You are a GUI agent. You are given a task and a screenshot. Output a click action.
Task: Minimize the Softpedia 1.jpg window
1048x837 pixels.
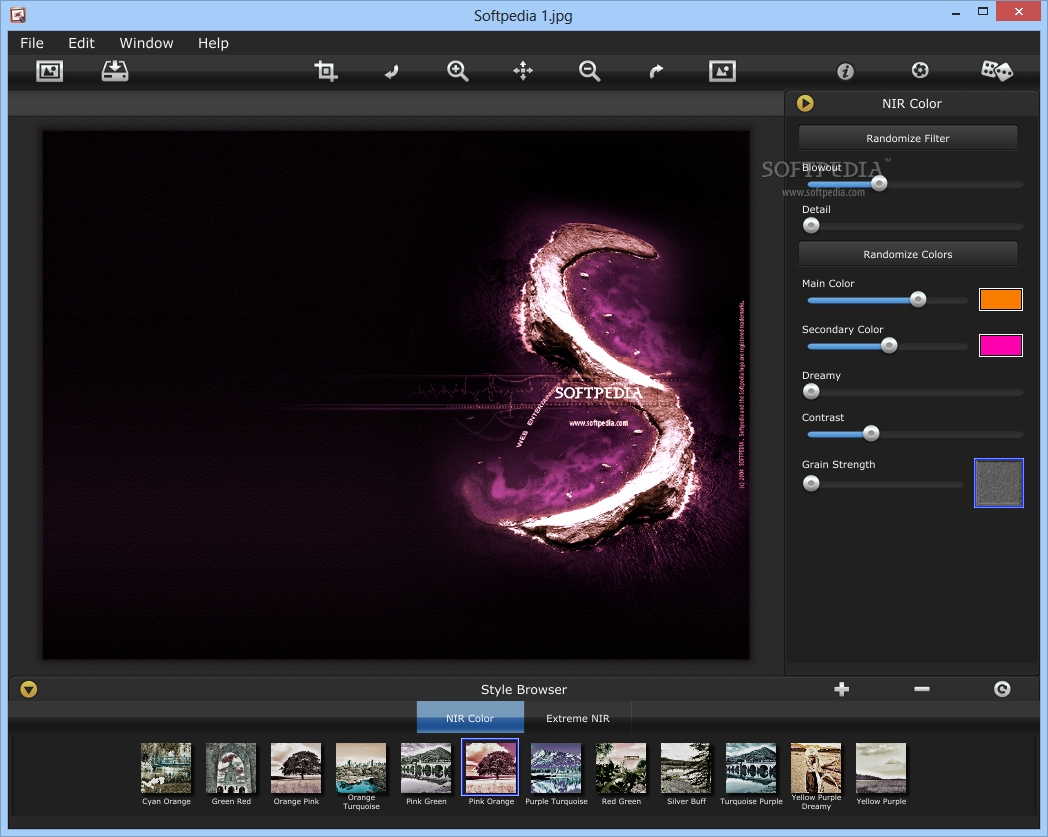(x=956, y=13)
